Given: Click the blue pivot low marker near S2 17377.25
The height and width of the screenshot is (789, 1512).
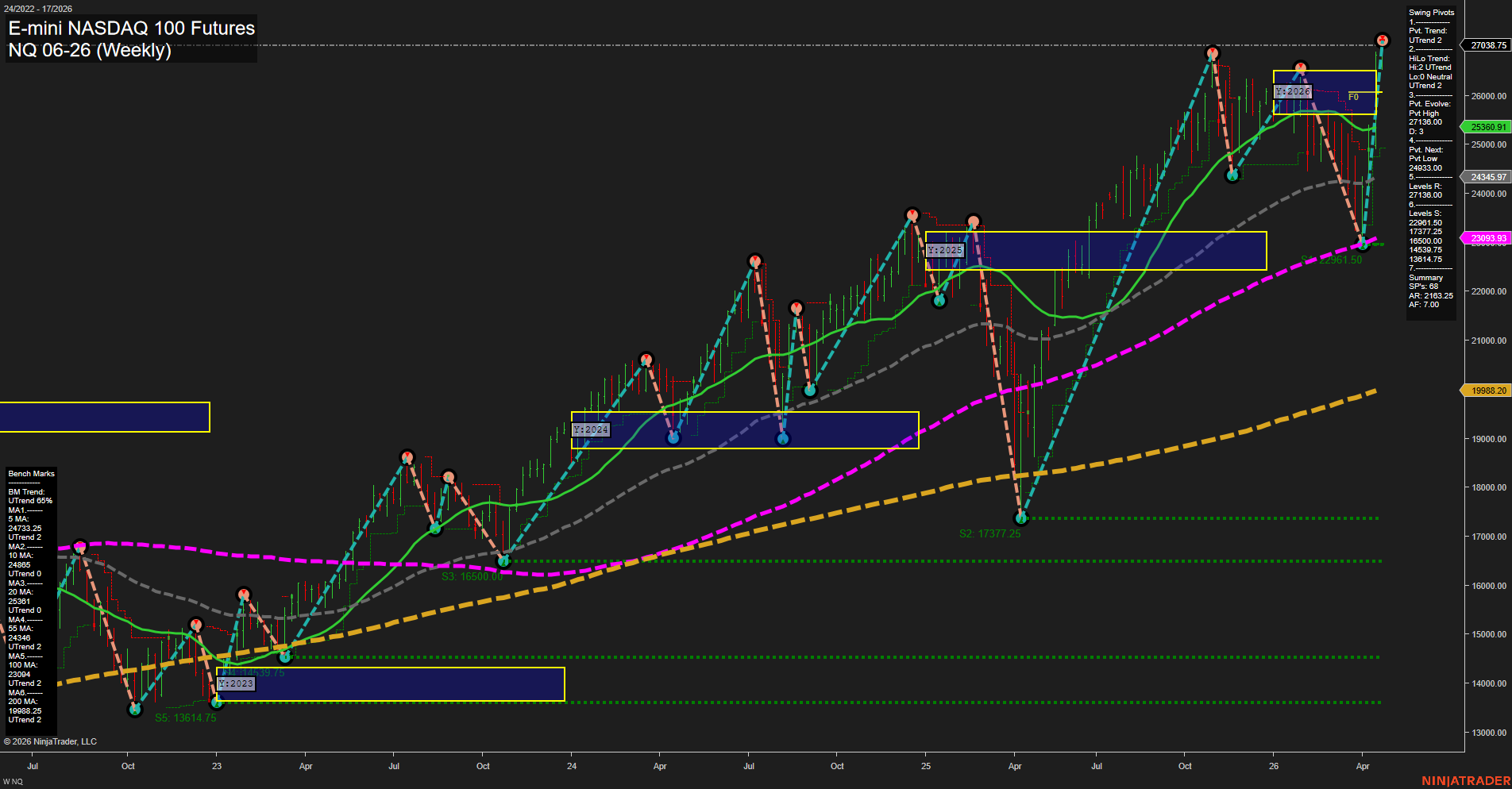Looking at the screenshot, I should click(x=1020, y=517).
